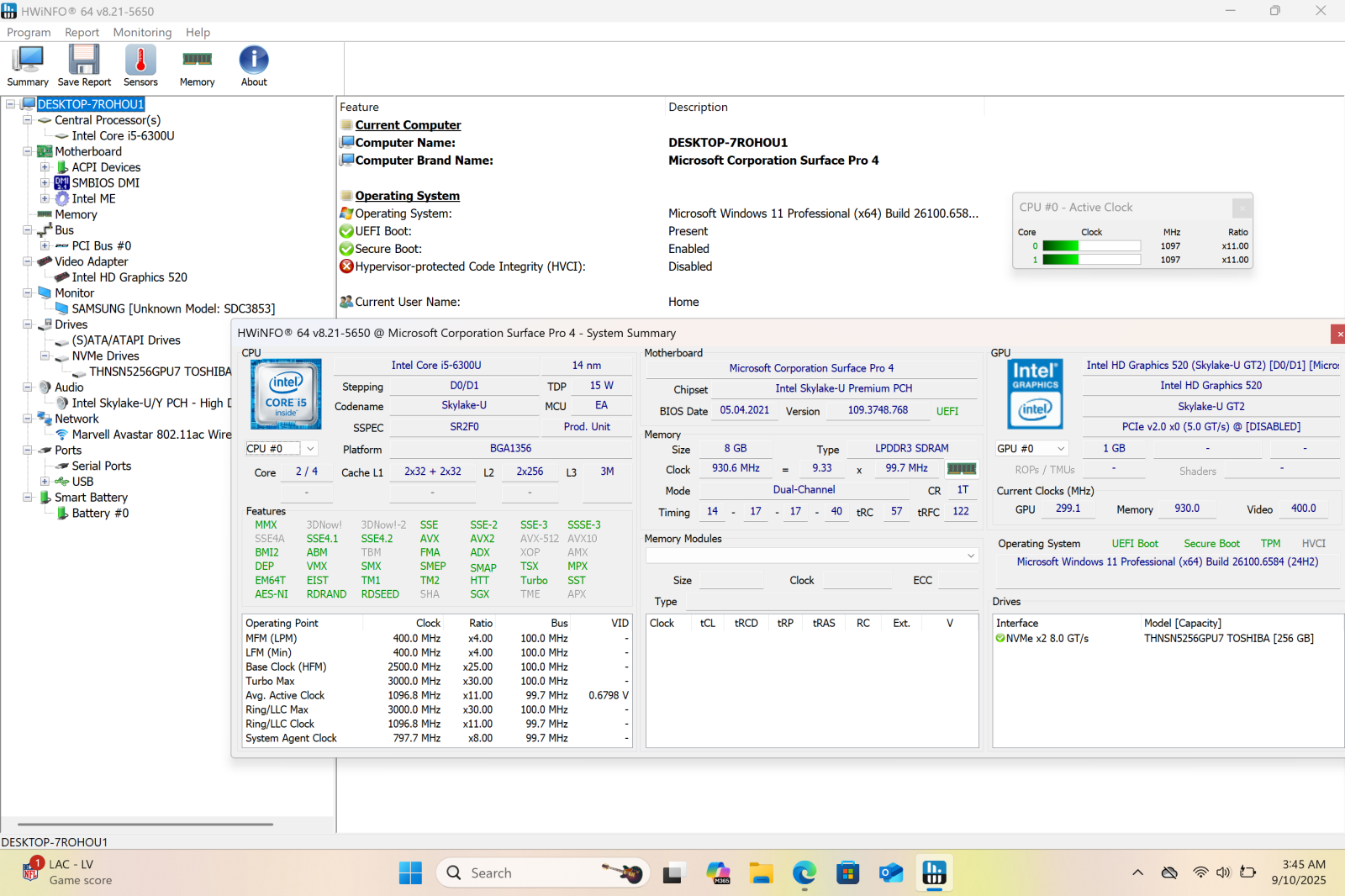The width and height of the screenshot is (1345, 896).
Task: Click Core 0 clock usage bar
Action: (1091, 246)
